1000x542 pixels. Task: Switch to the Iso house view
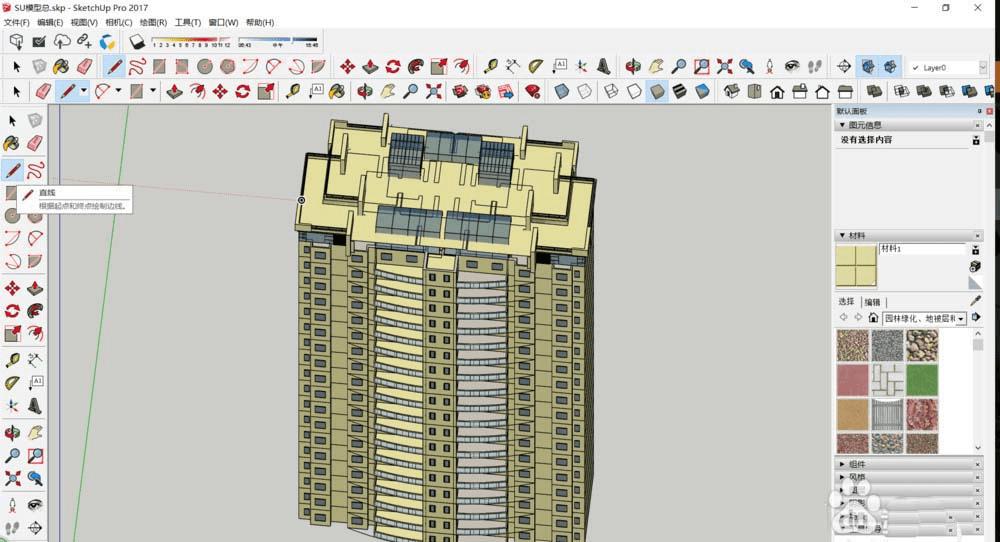732,92
